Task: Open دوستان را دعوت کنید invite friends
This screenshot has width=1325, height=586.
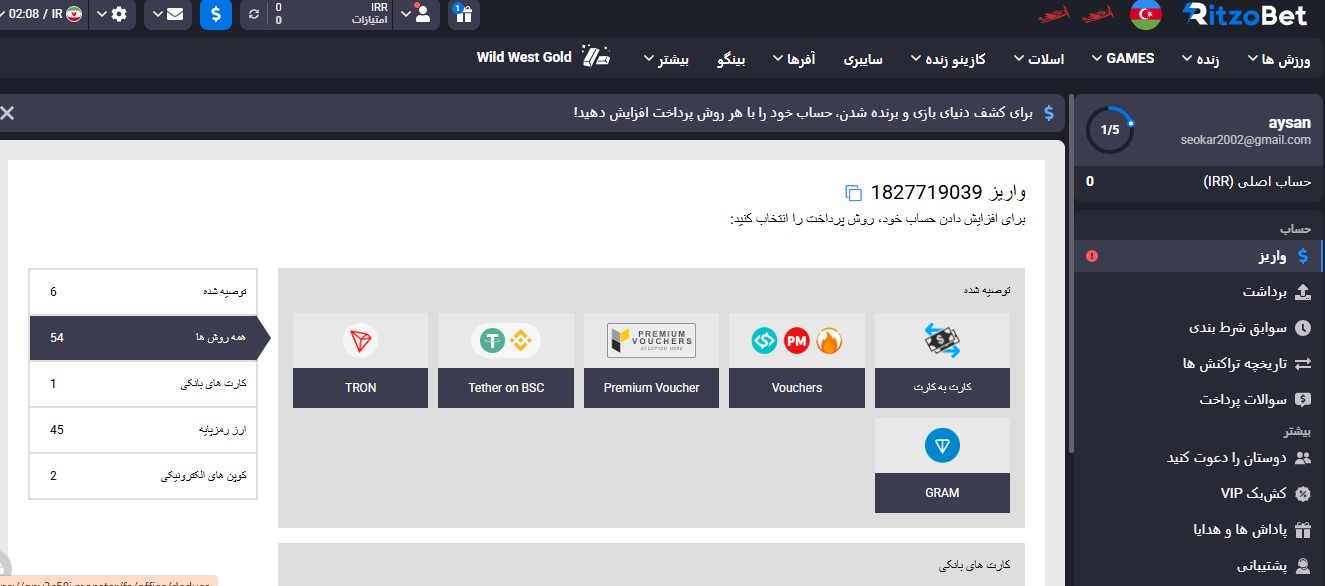Action: [x=1199, y=457]
